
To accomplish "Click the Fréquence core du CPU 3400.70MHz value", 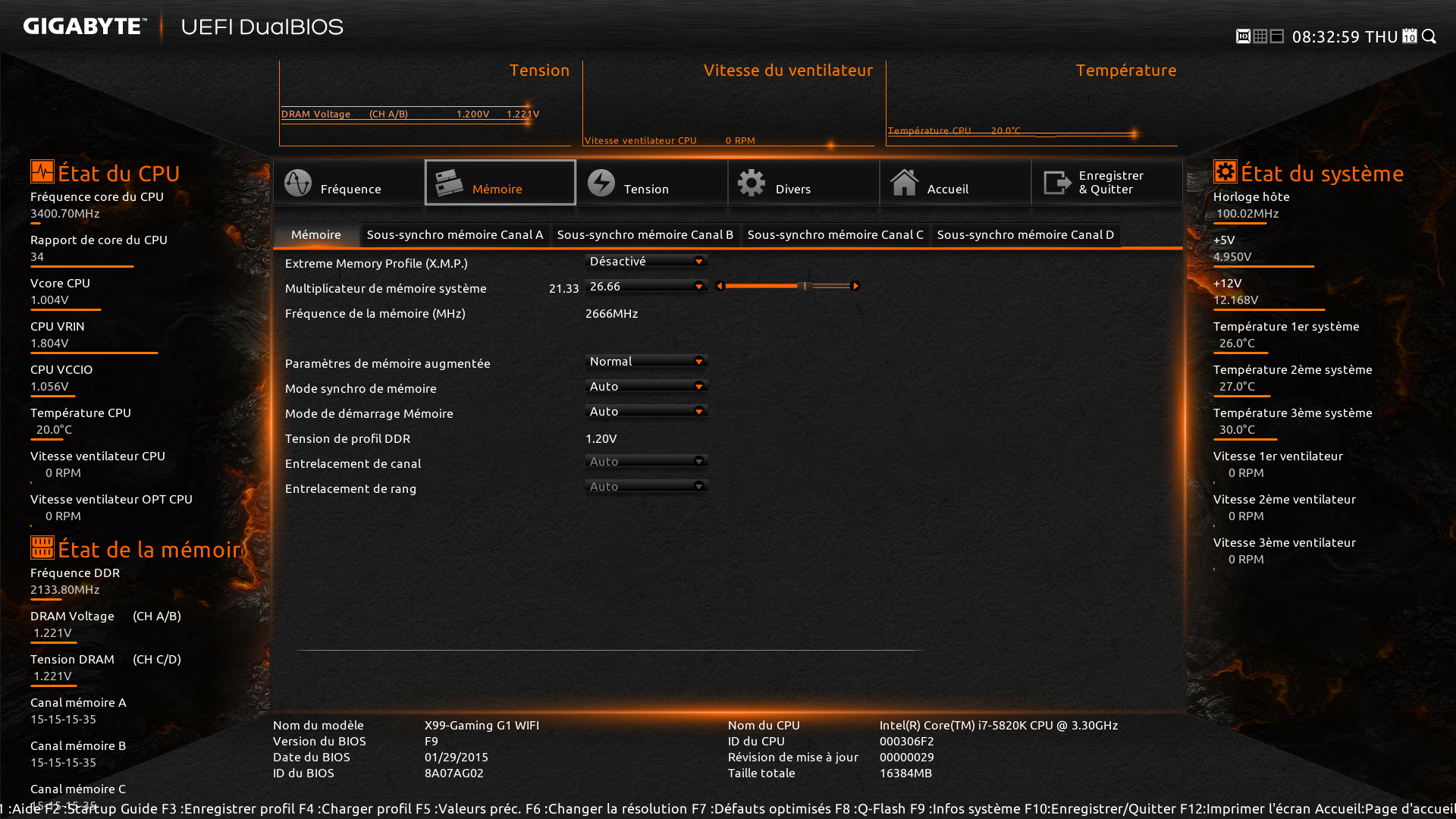I will coord(65,214).
